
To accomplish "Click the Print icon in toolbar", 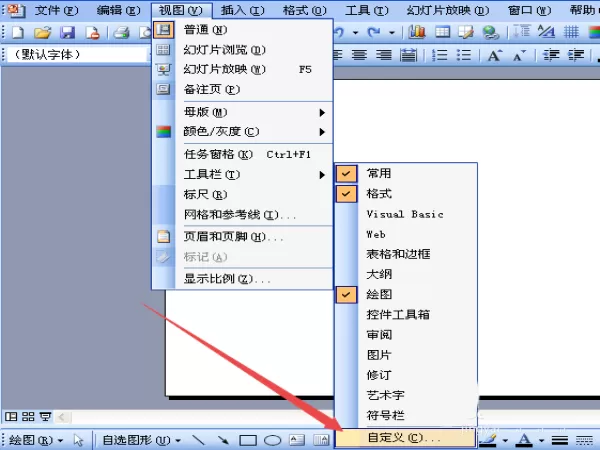I will tap(121, 33).
